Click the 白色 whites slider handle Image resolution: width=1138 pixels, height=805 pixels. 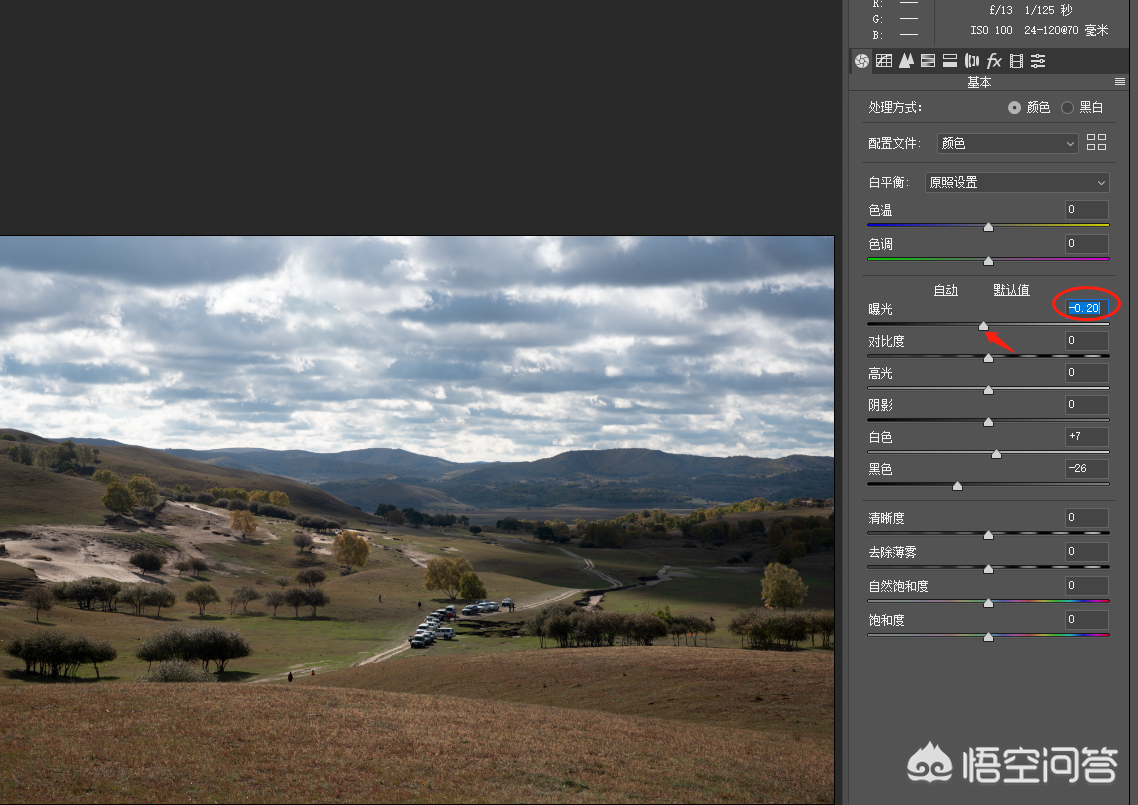996,454
